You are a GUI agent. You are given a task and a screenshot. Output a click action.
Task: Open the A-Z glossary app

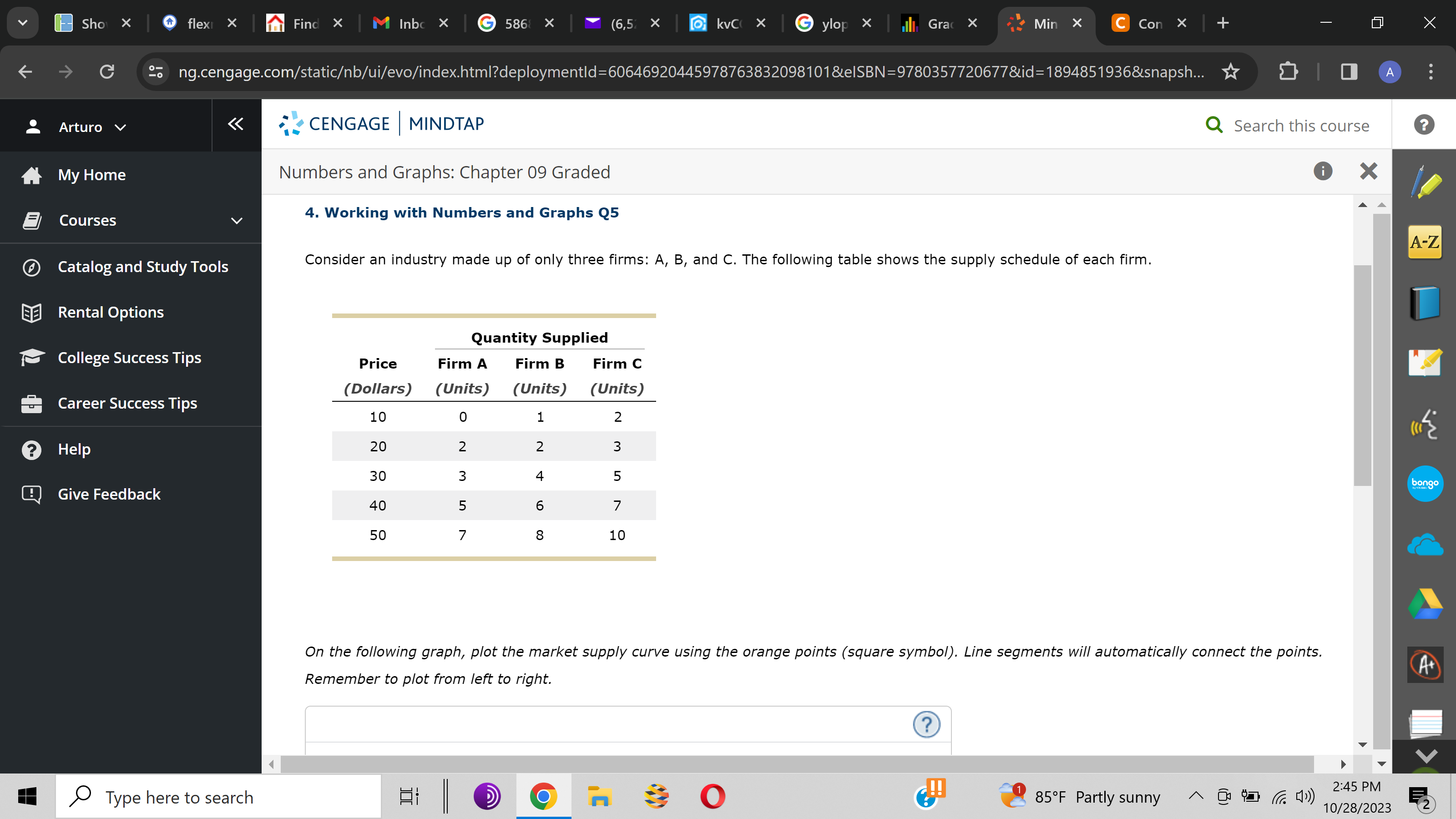pos(1424,243)
